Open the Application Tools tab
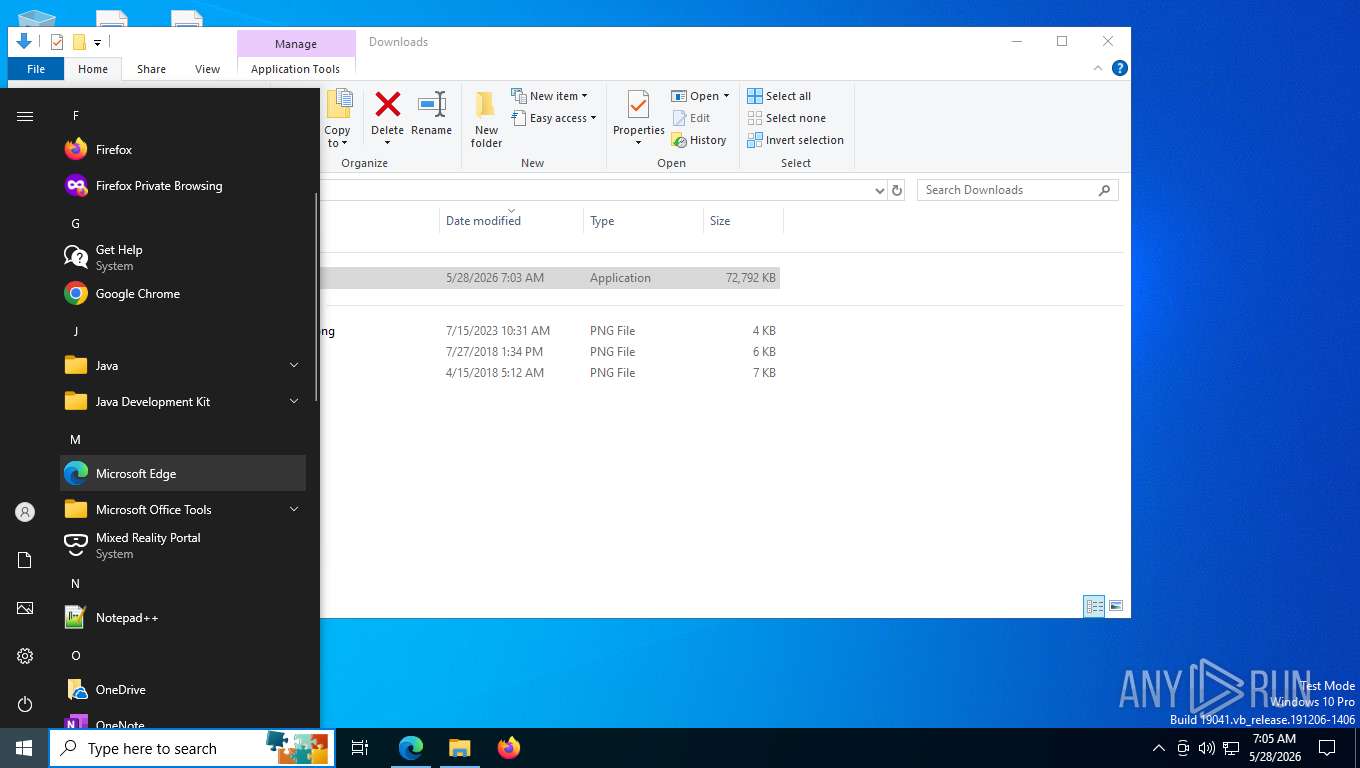 pyautogui.click(x=295, y=69)
